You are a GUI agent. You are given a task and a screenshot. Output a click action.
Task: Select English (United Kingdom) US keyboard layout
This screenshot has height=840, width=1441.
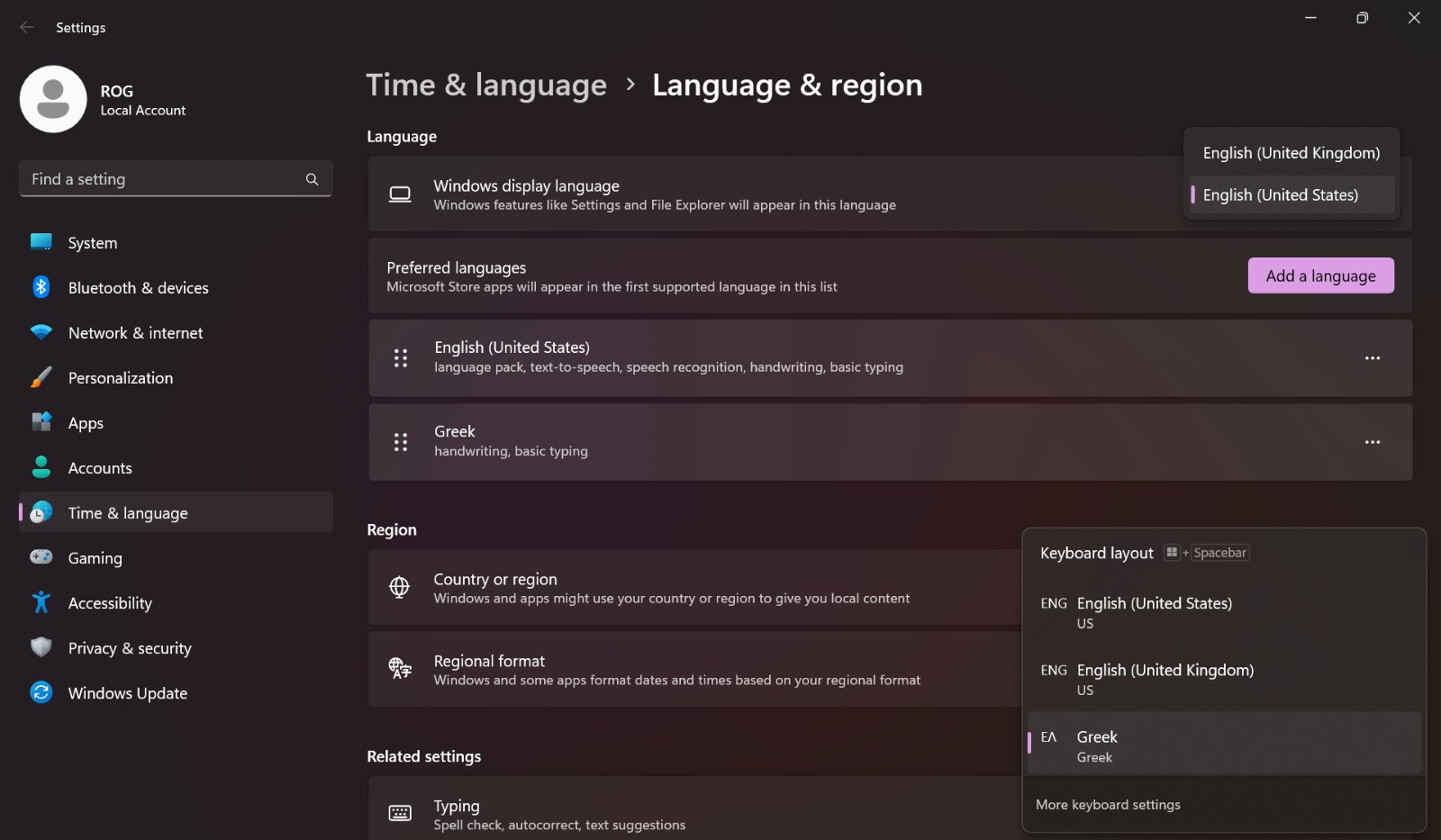point(1224,679)
